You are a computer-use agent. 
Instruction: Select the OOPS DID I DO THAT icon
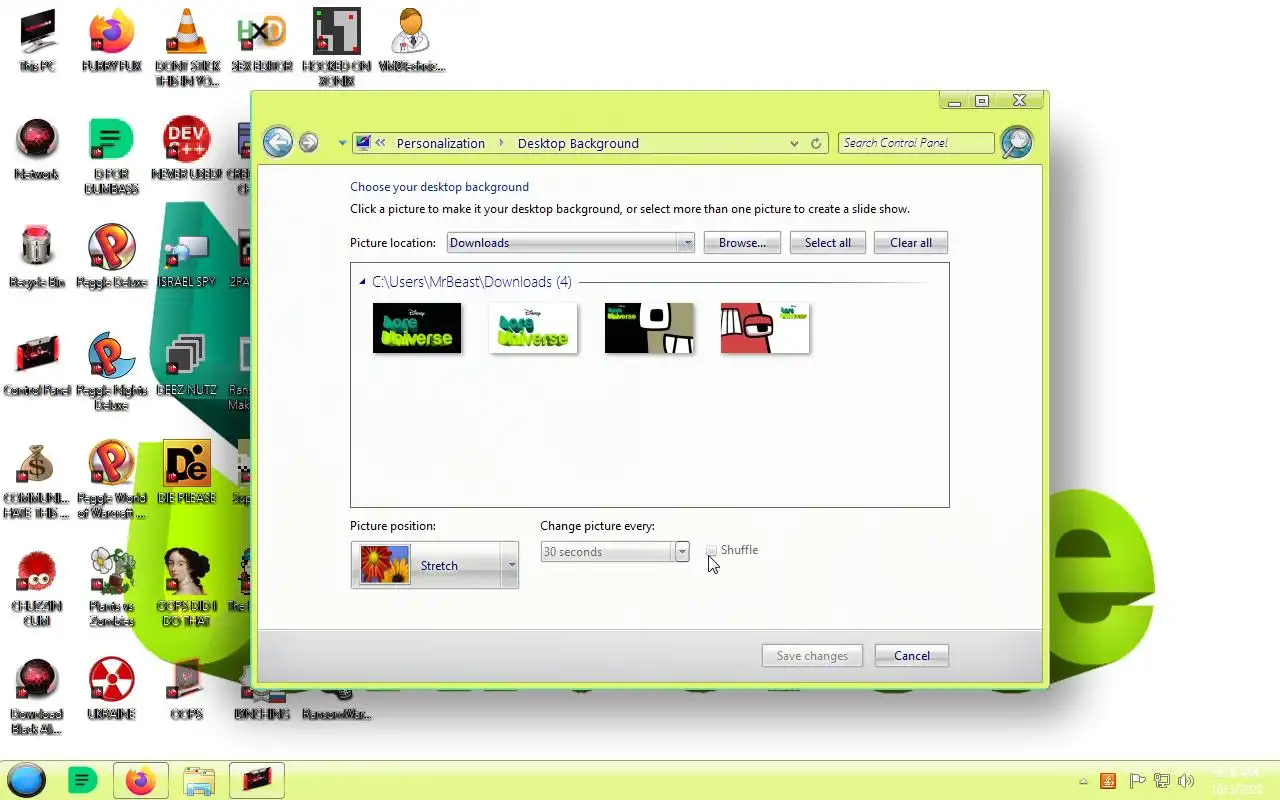click(x=186, y=588)
